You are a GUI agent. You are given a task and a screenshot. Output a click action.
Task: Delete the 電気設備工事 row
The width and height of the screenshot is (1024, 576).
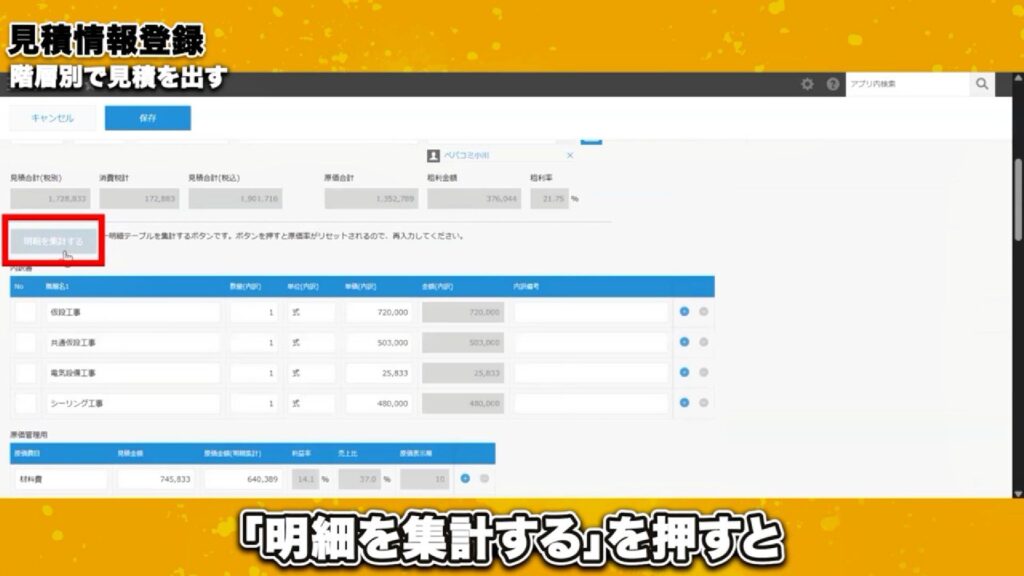tap(703, 372)
